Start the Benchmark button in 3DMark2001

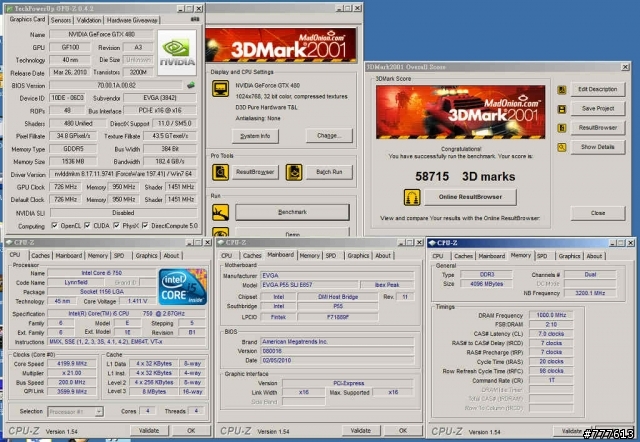click(x=292, y=212)
